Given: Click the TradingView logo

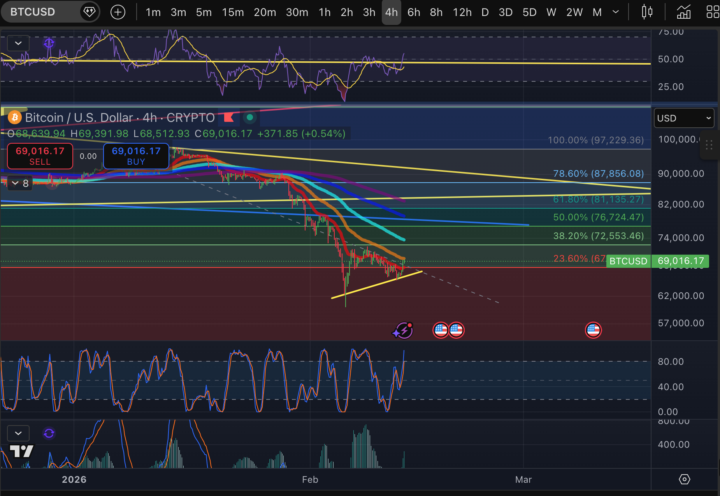Looking at the screenshot, I should (x=22, y=451).
